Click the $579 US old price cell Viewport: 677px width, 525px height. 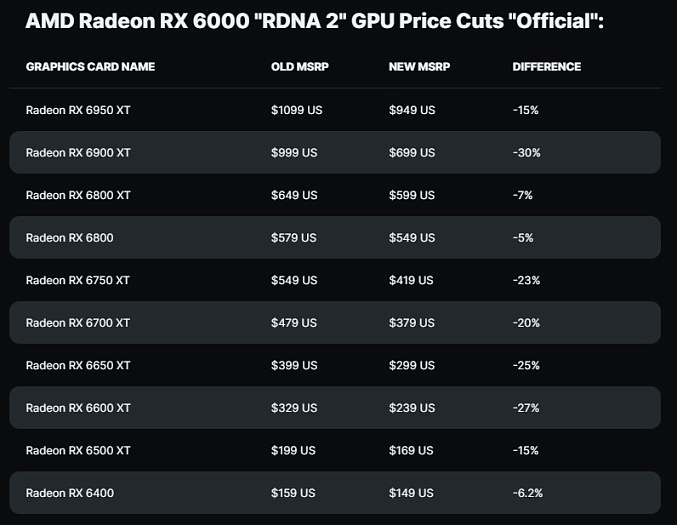[x=294, y=237]
